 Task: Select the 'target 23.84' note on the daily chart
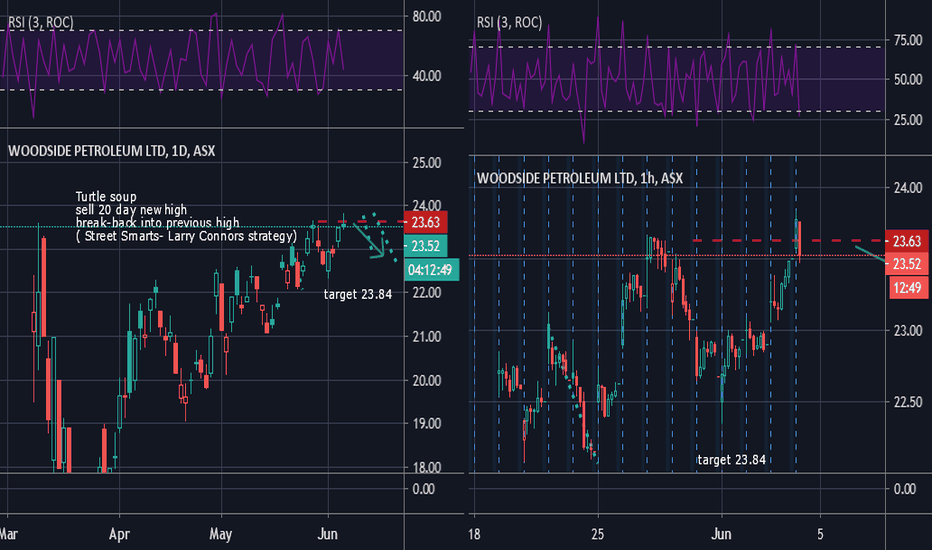pyautogui.click(x=358, y=294)
